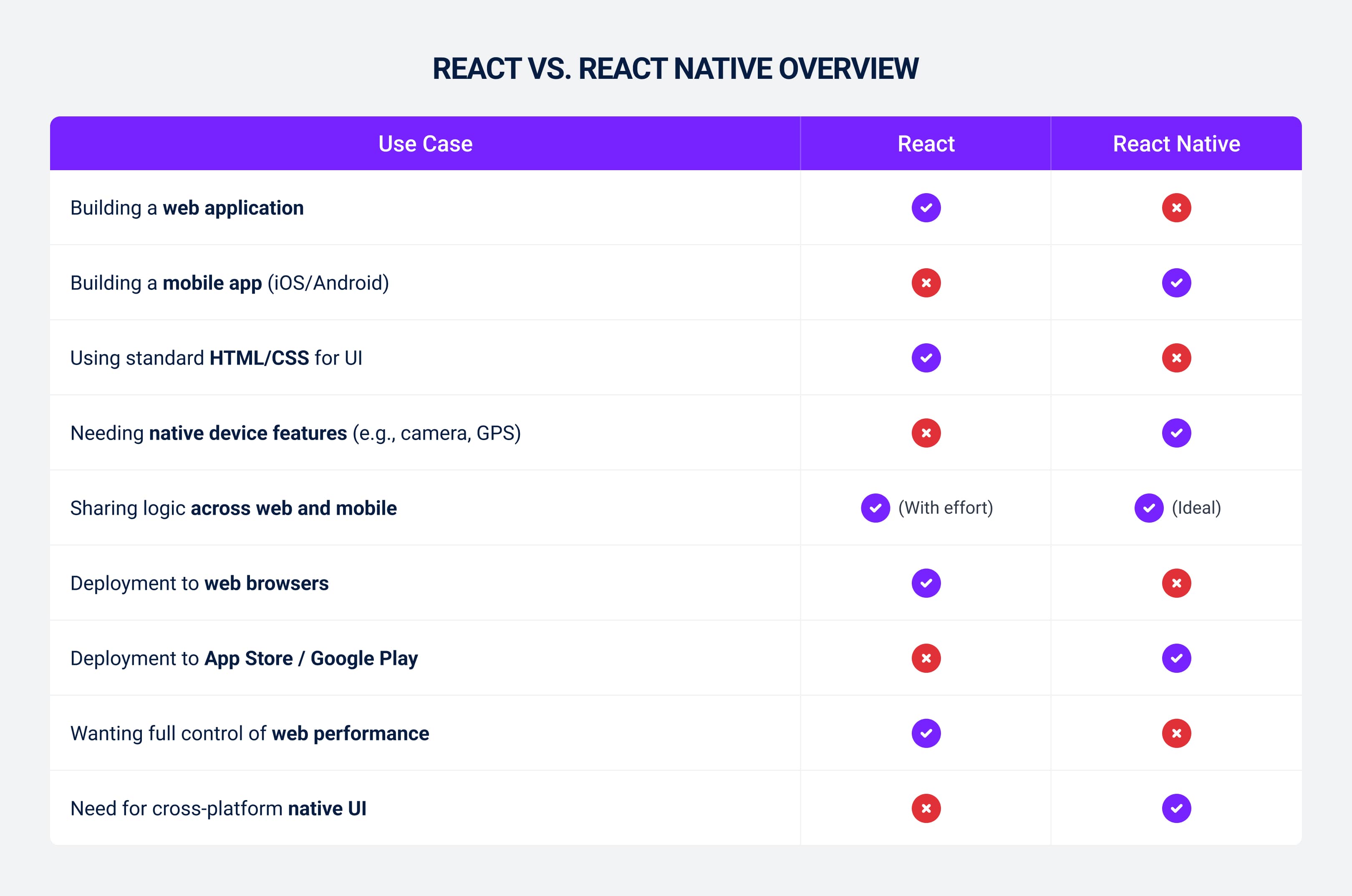The height and width of the screenshot is (896, 1352).
Task: Select 'Wanting full control of web performance' text
Action: pos(250,734)
